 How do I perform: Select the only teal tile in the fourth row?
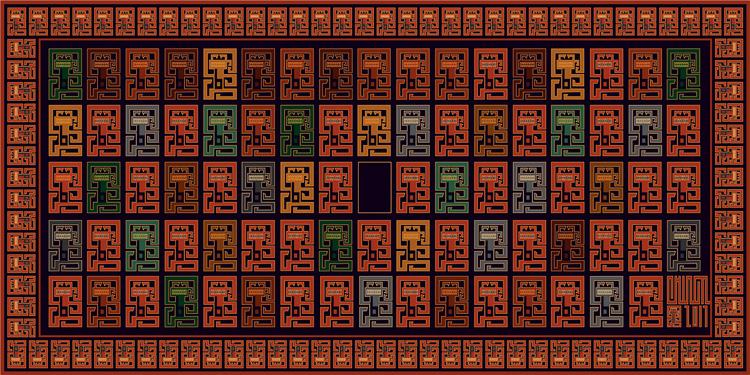143,245
